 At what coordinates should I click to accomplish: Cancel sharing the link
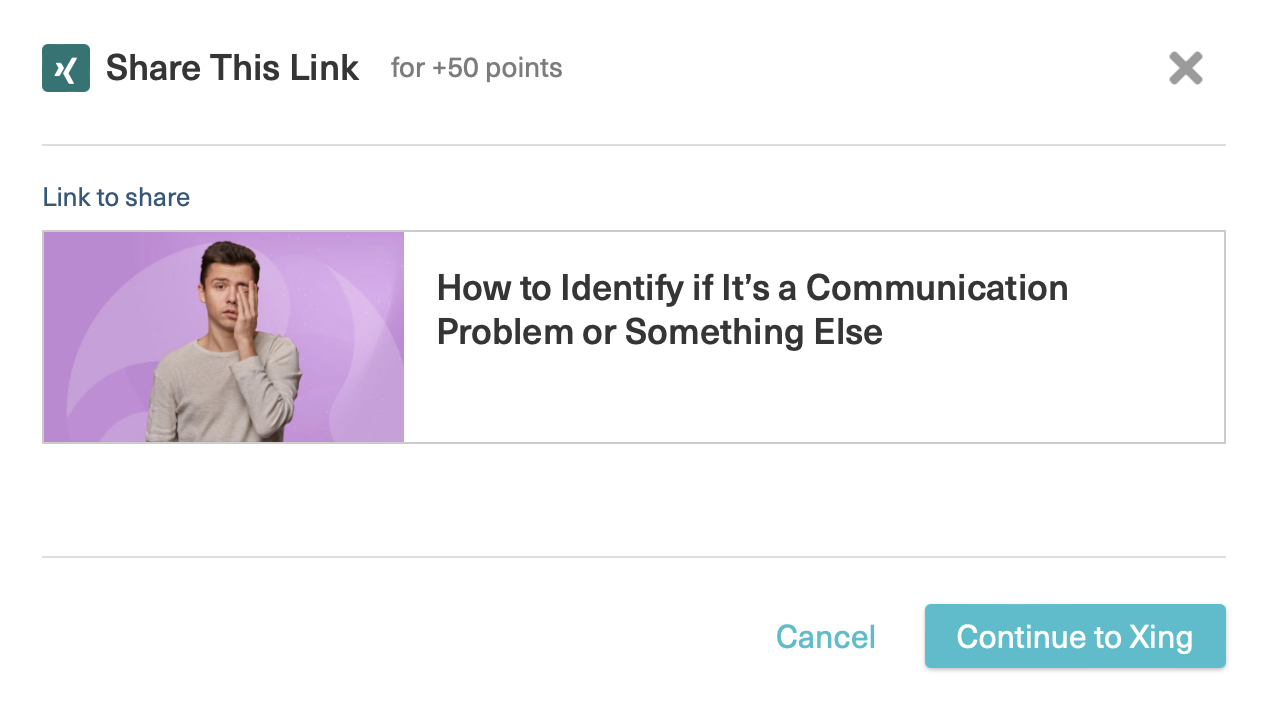(826, 637)
